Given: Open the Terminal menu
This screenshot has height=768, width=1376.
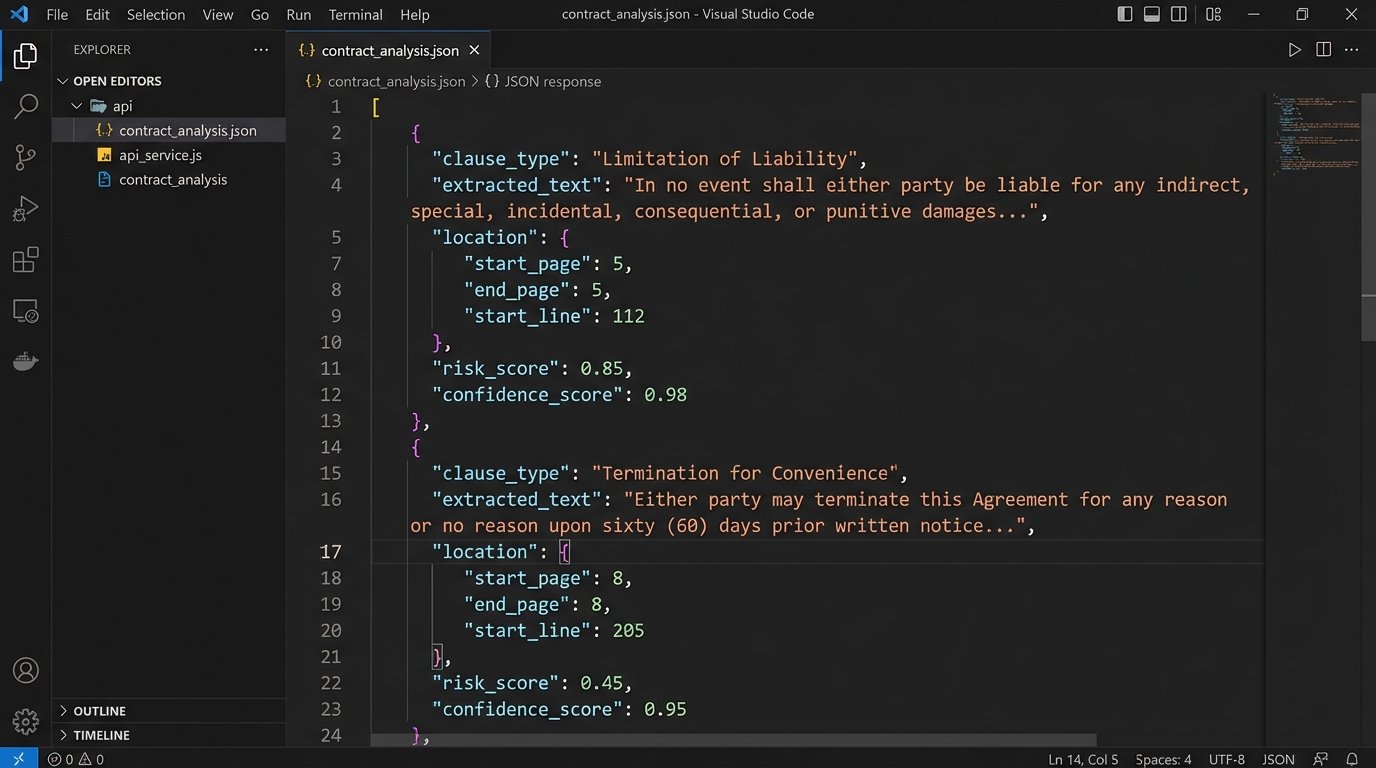Looking at the screenshot, I should tap(355, 14).
